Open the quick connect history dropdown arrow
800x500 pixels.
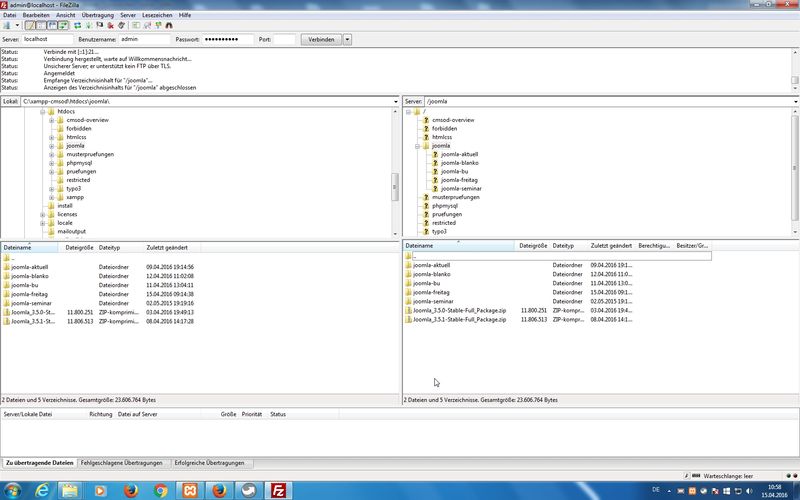click(x=347, y=39)
